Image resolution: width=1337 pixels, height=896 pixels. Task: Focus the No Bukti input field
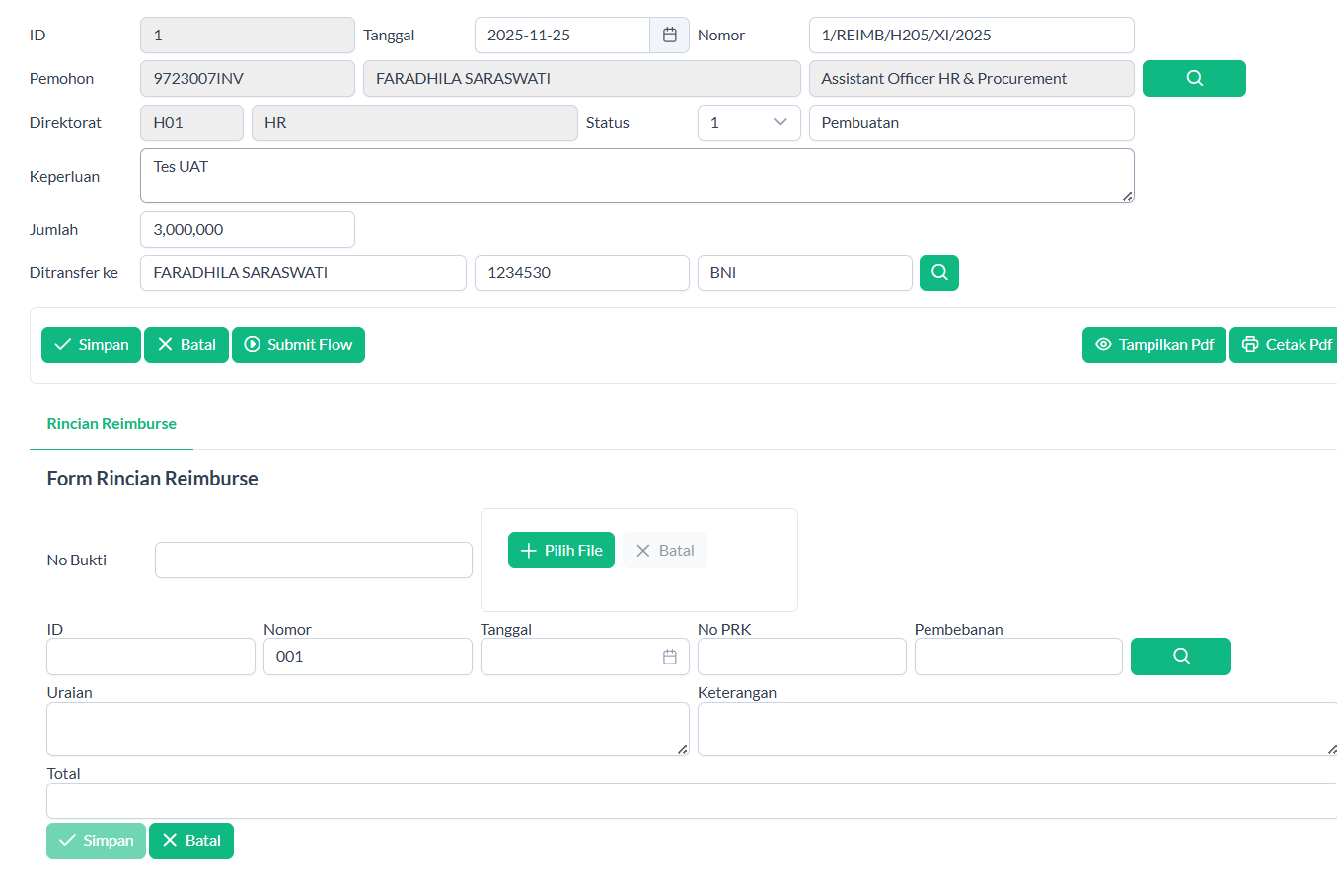pos(313,560)
